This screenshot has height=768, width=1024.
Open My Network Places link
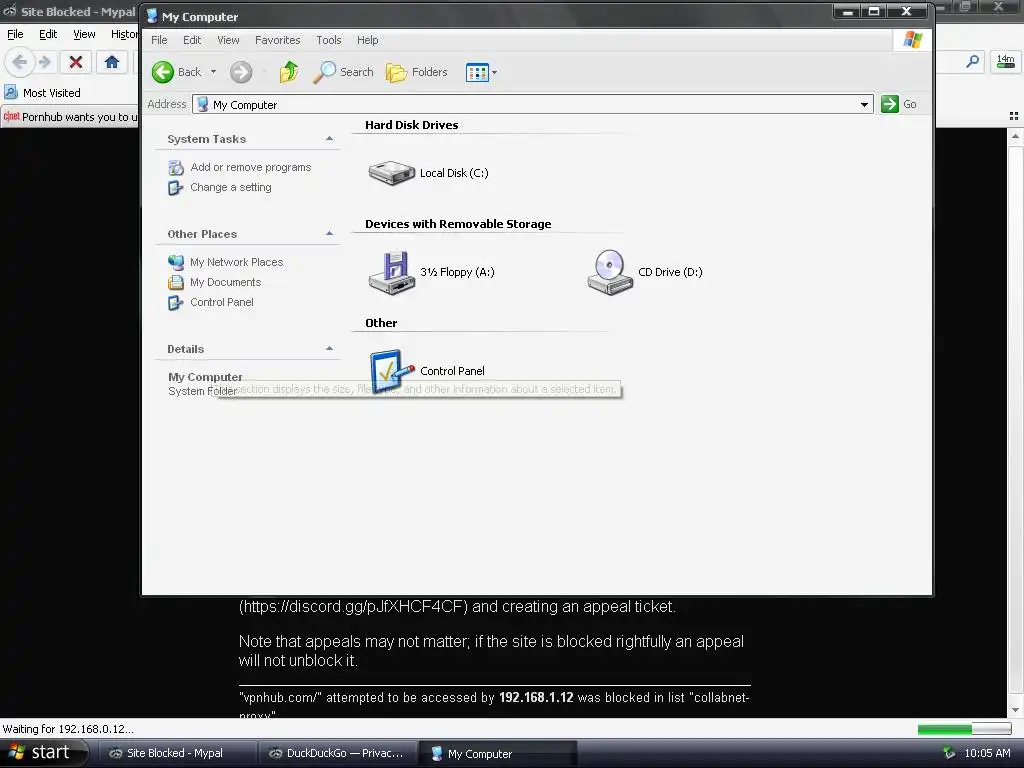[236, 262]
